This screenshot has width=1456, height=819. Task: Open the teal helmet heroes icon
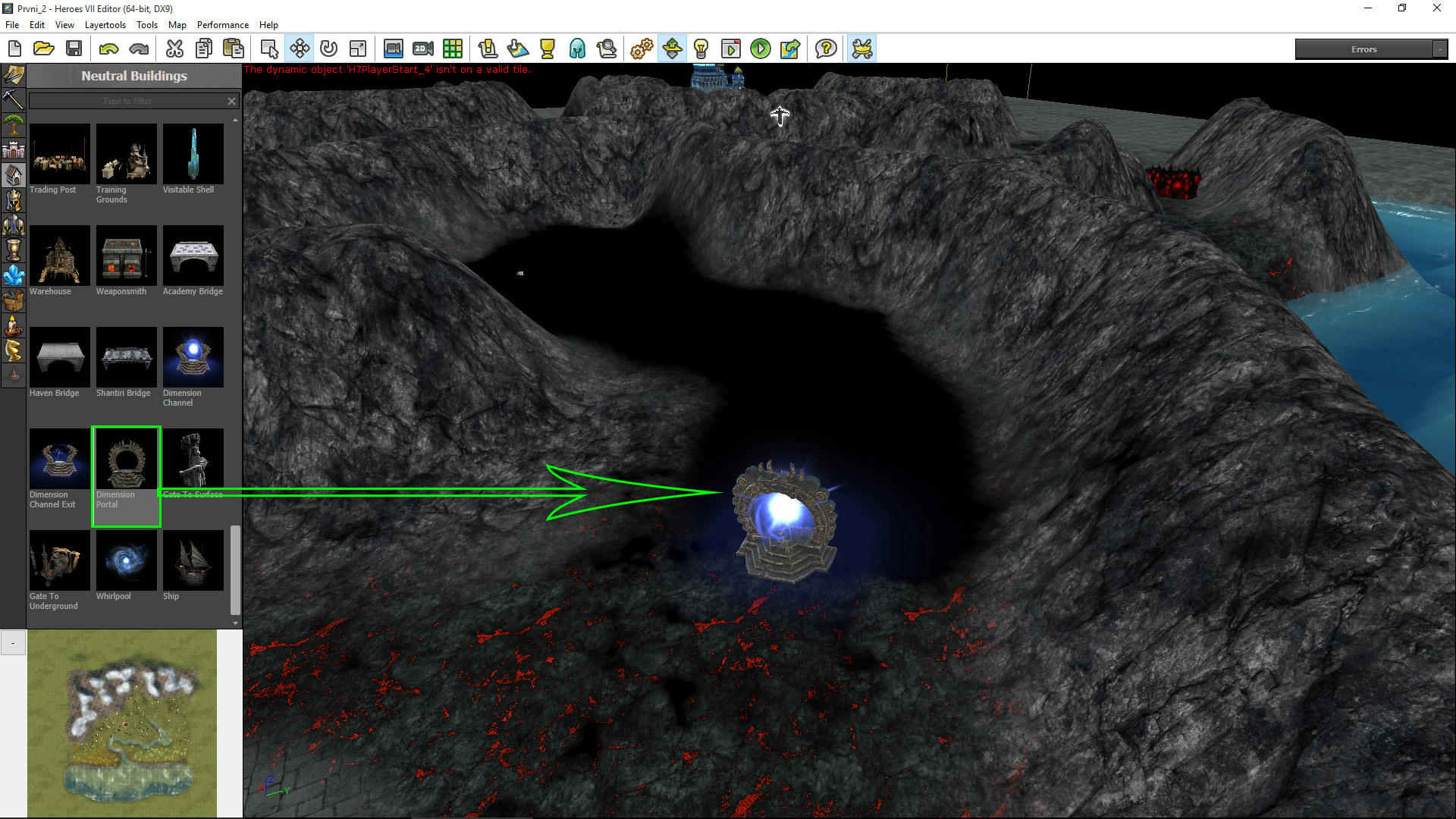tap(577, 49)
